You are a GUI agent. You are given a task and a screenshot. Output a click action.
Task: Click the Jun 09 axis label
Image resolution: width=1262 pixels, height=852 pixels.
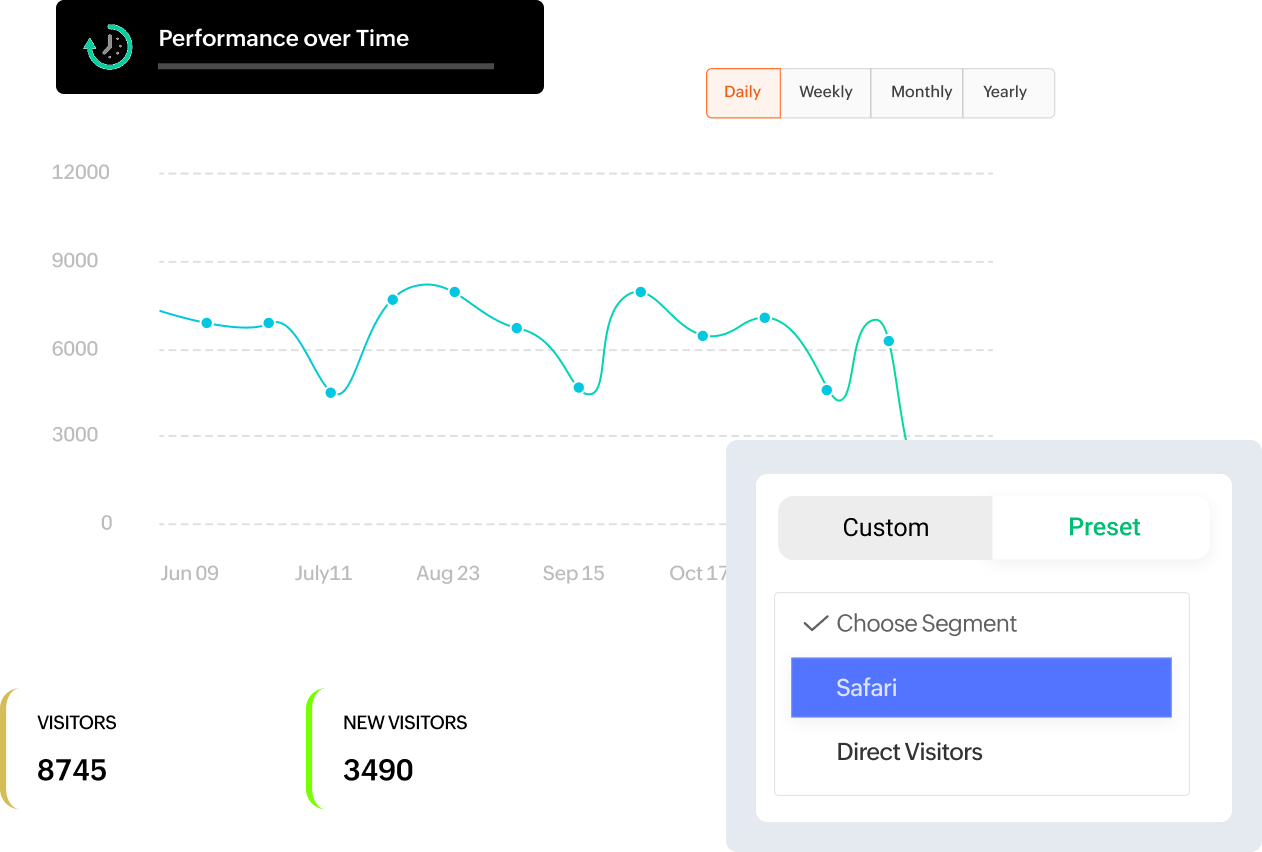(x=189, y=573)
